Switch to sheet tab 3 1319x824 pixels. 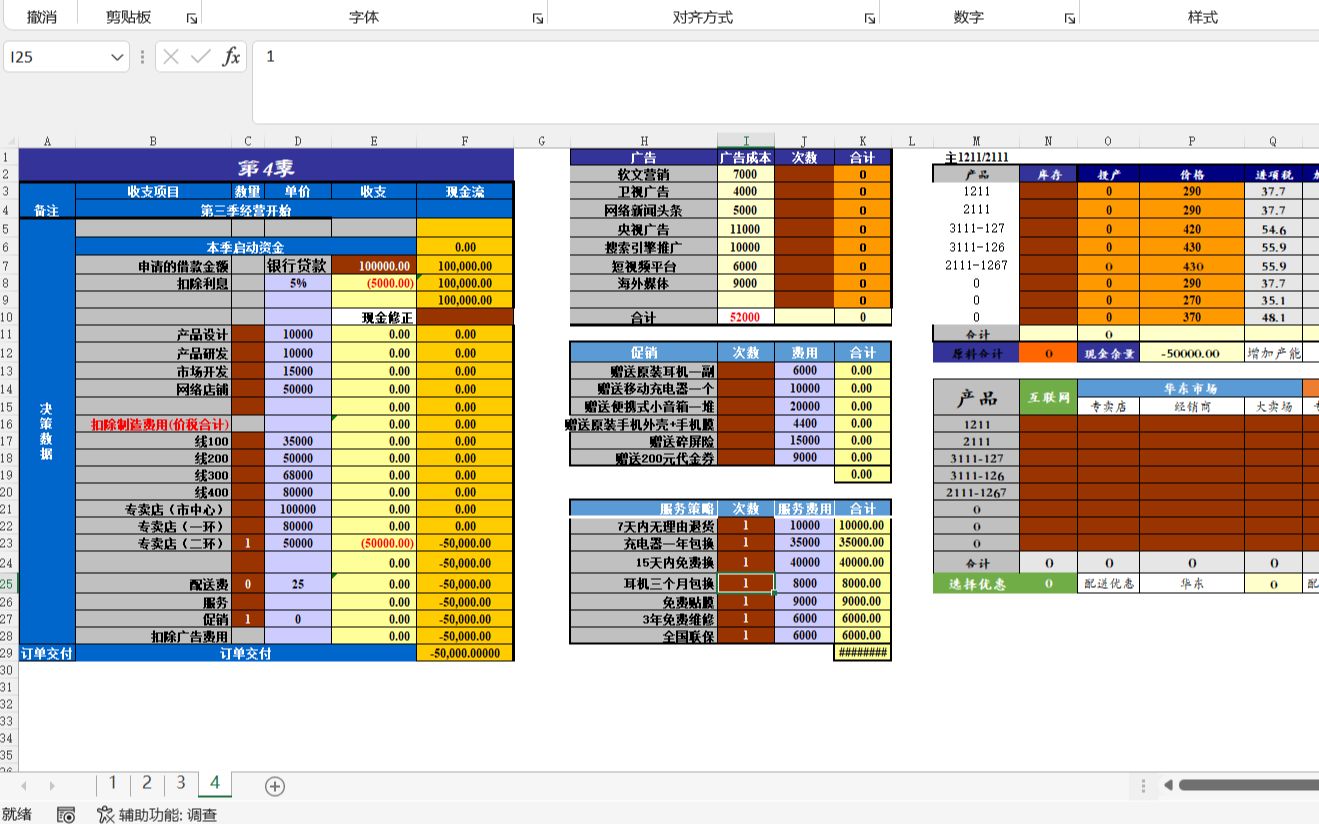click(x=180, y=783)
